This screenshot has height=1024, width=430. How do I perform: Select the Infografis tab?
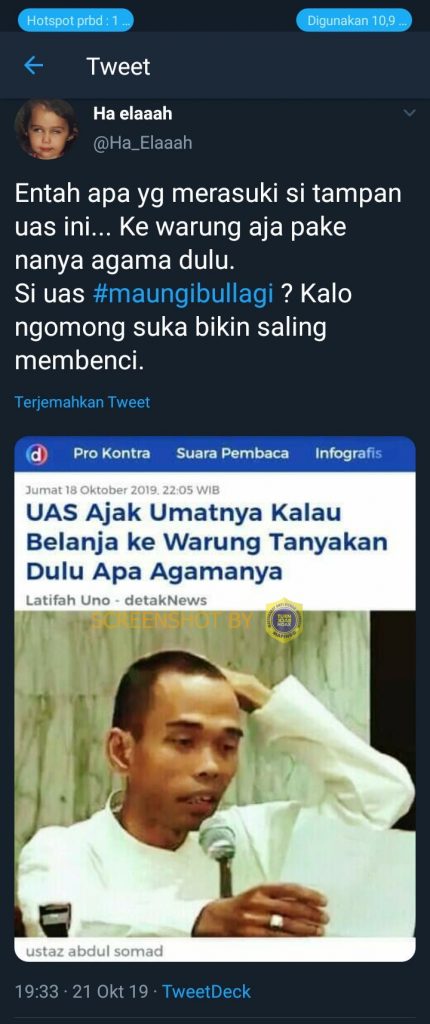click(x=348, y=453)
